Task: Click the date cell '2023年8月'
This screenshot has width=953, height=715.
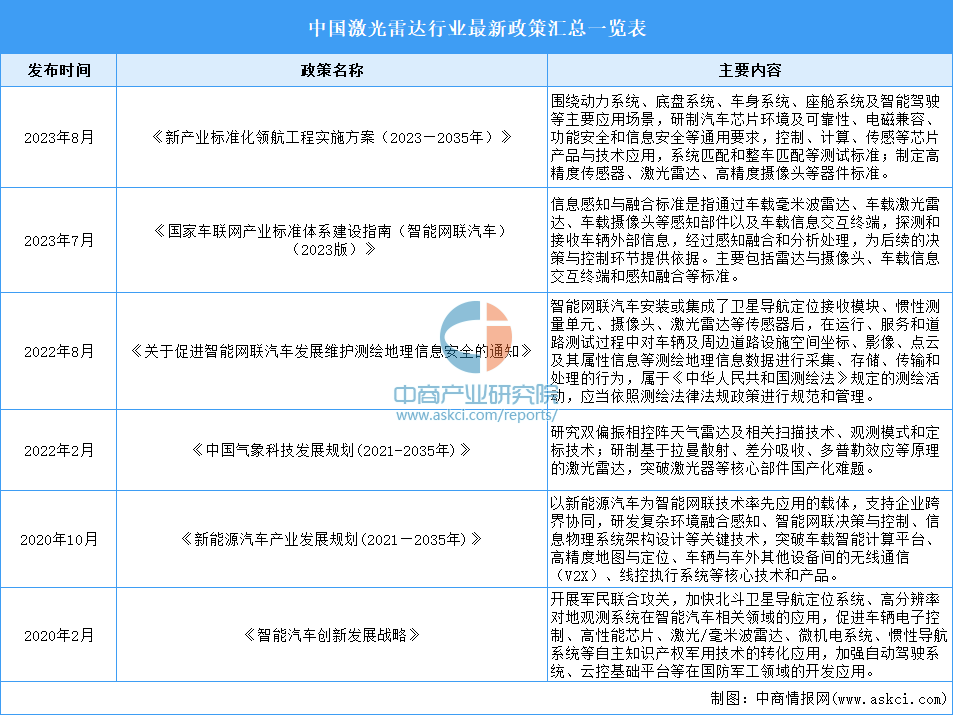Action: click(x=59, y=137)
